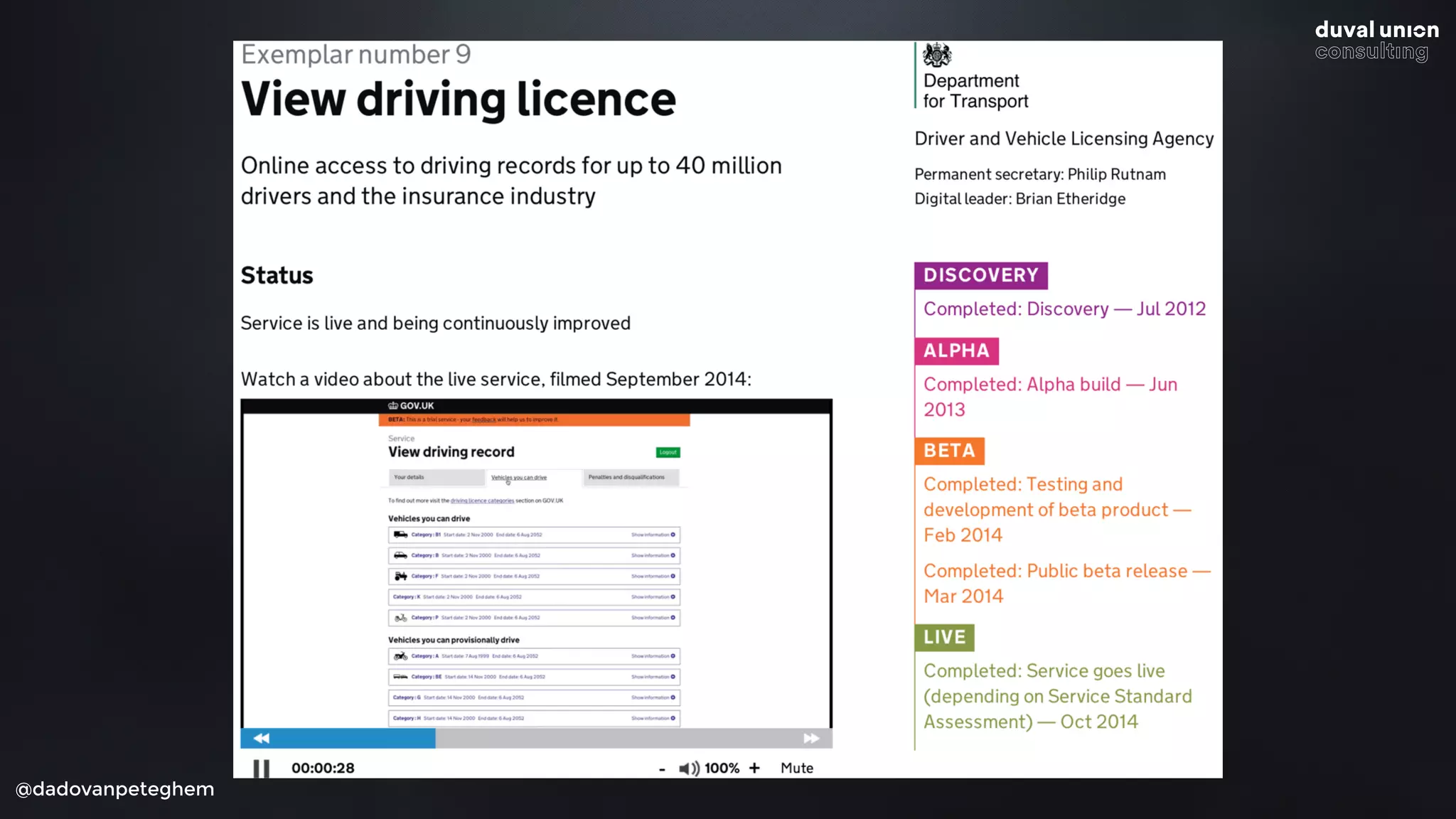The height and width of the screenshot is (819, 1456).
Task: Expand Show information for Category A
Action: click(653, 656)
